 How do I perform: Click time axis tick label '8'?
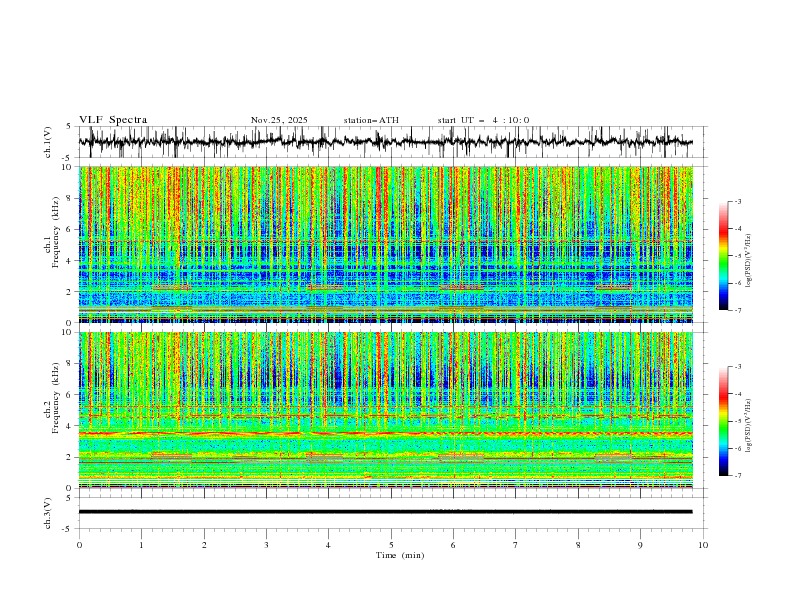(x=578, y=545)
